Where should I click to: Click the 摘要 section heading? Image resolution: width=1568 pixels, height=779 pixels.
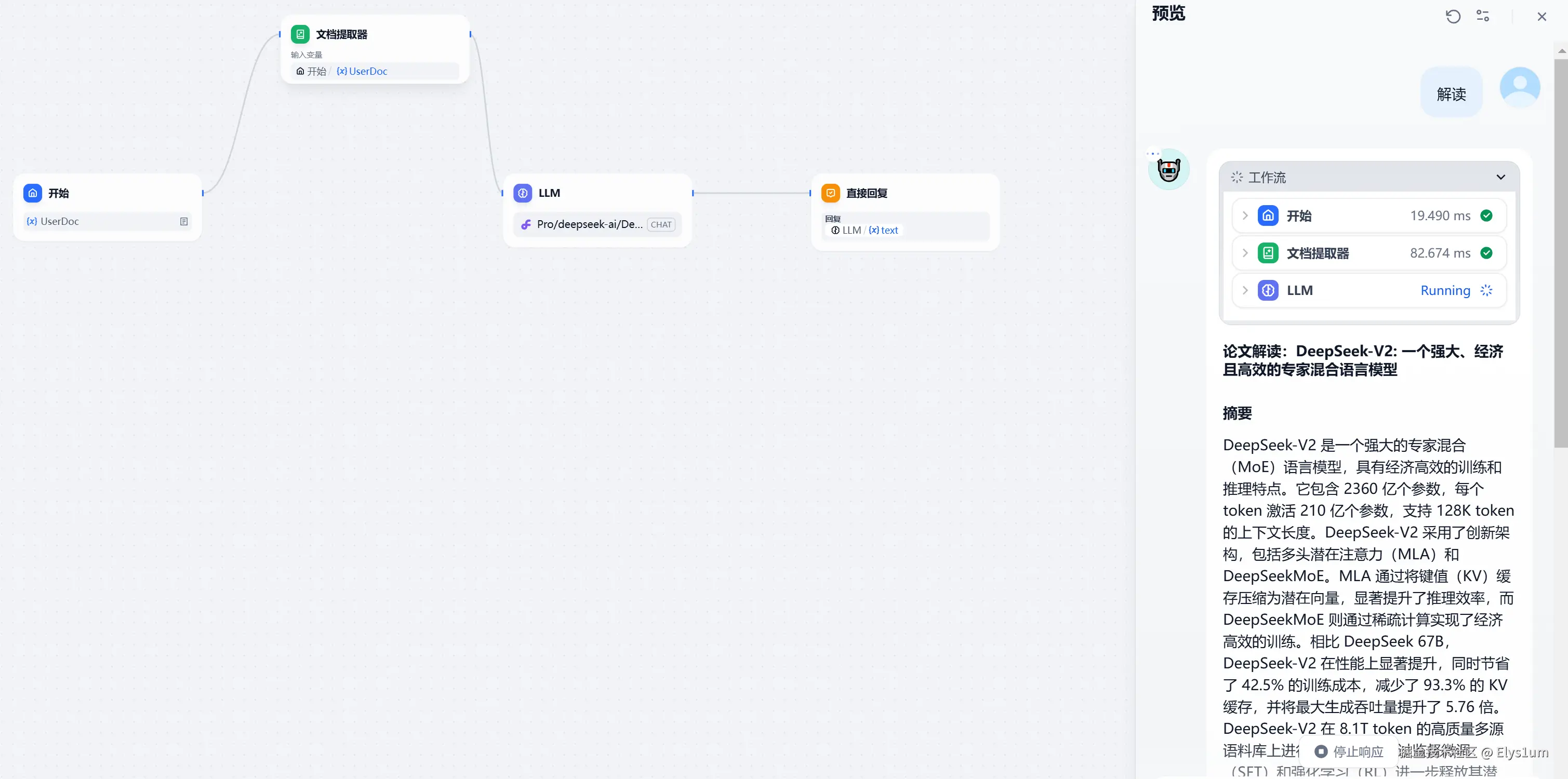tap(1237, 413)
